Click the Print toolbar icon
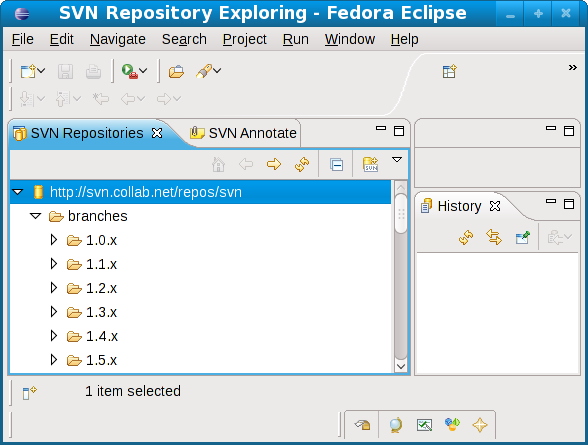 93,71
